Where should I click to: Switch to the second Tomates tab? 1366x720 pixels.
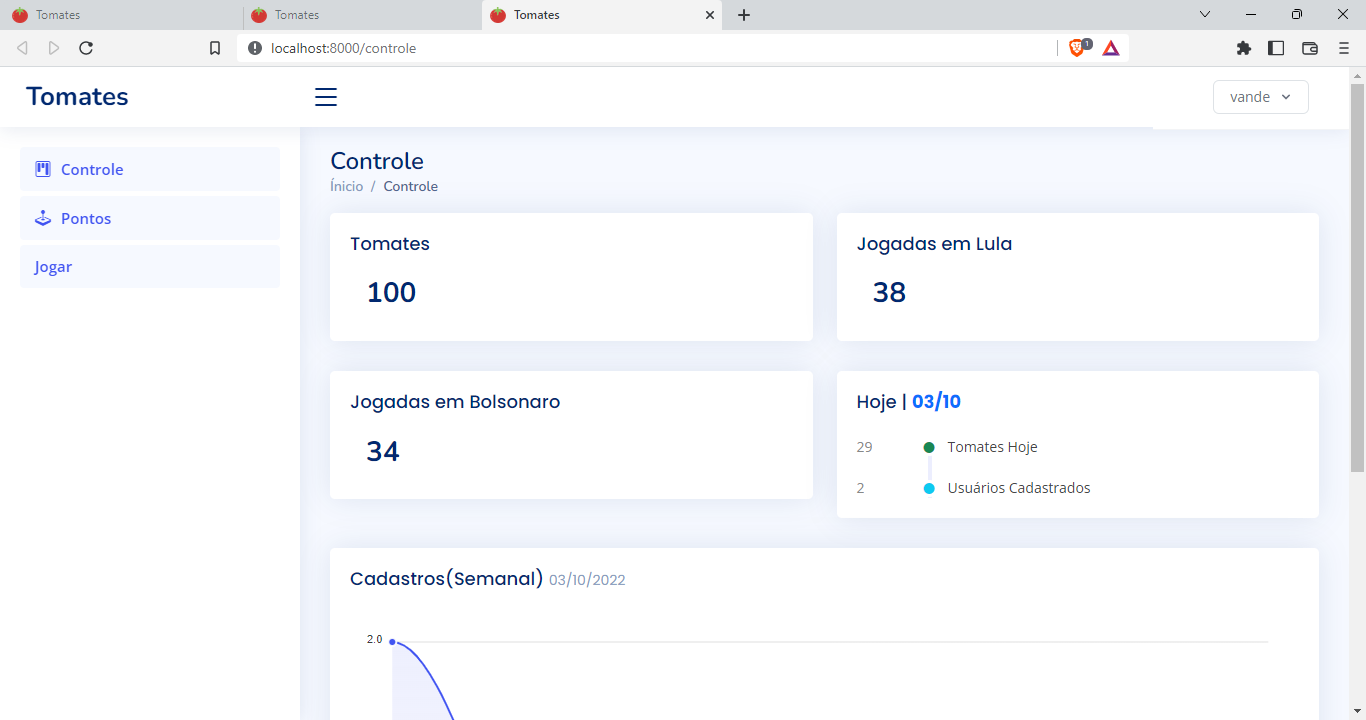(362, 15)
